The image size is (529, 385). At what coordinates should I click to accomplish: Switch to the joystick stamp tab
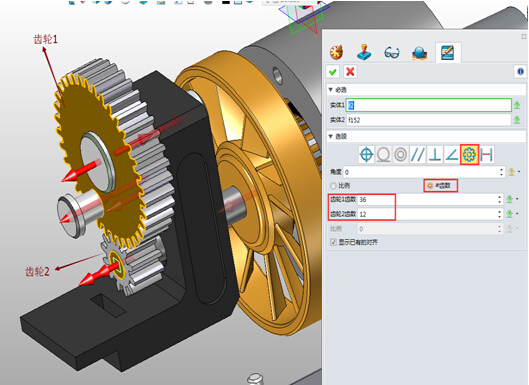pos(364,52)
